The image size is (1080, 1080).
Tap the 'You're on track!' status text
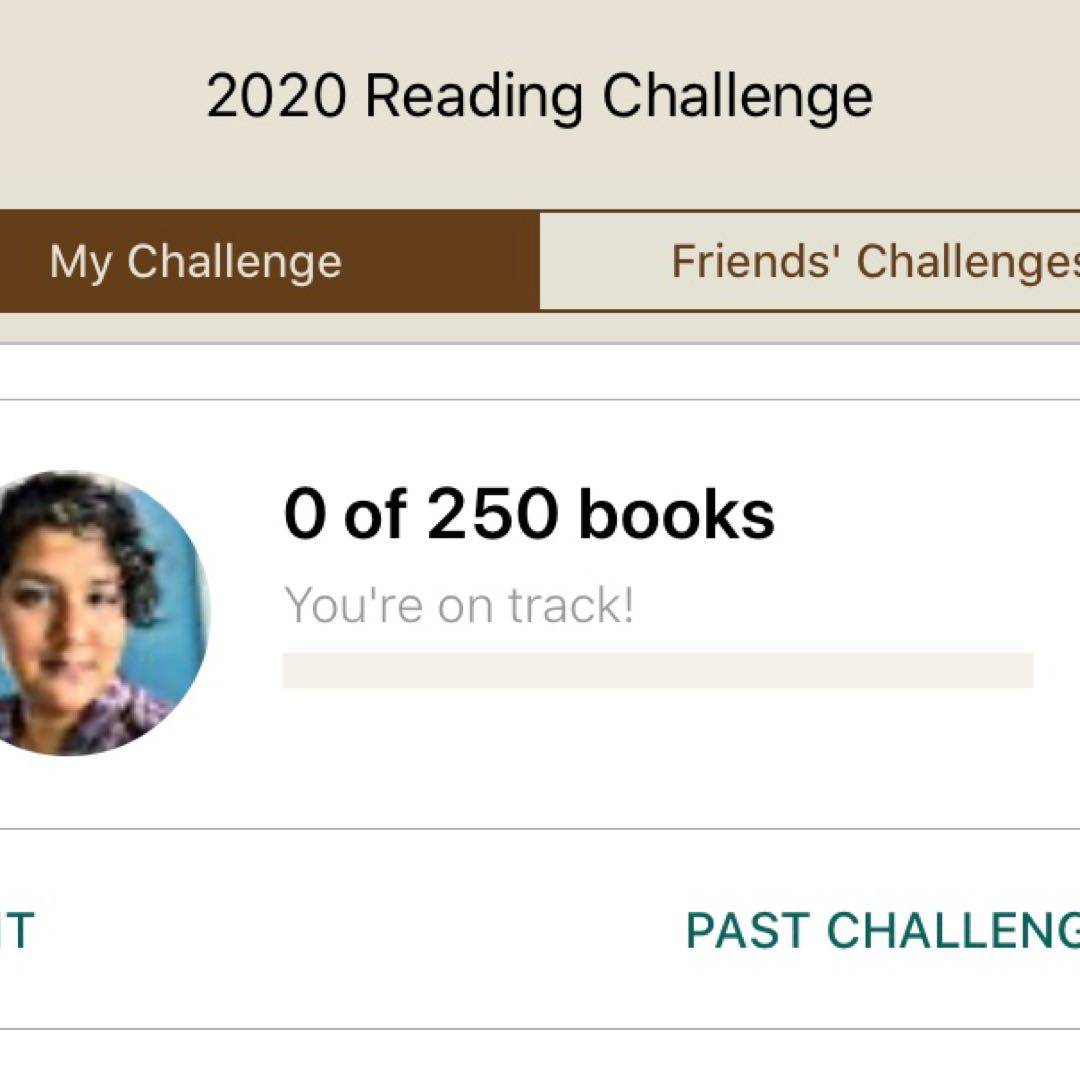[x=459, y=606]
